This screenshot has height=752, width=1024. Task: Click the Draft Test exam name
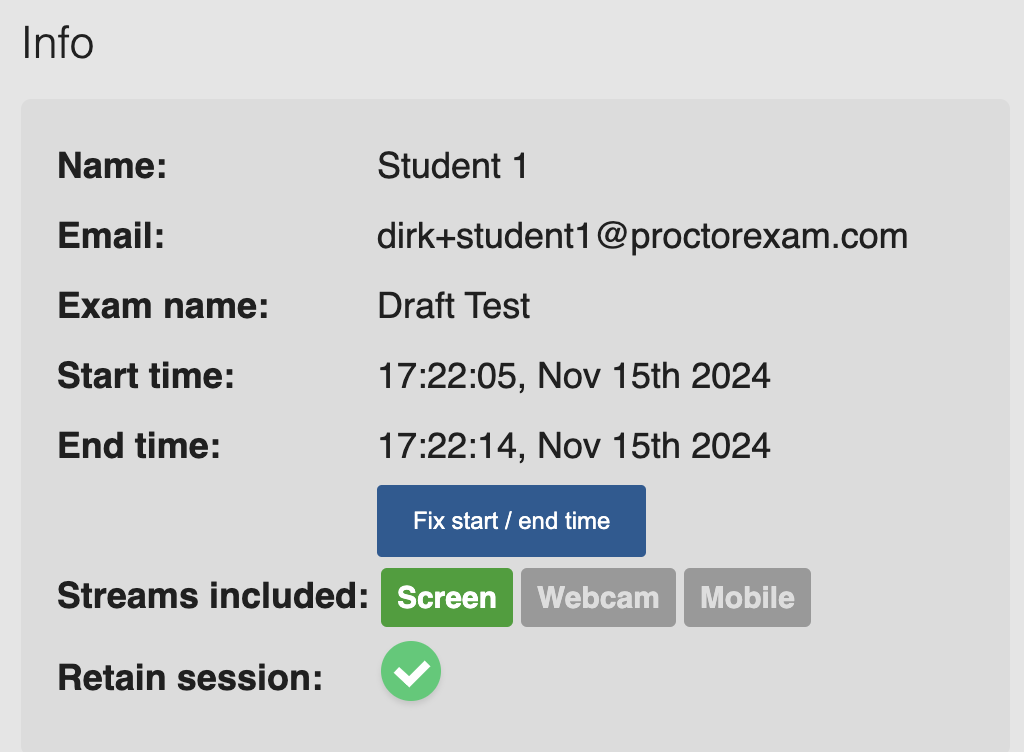454,306
